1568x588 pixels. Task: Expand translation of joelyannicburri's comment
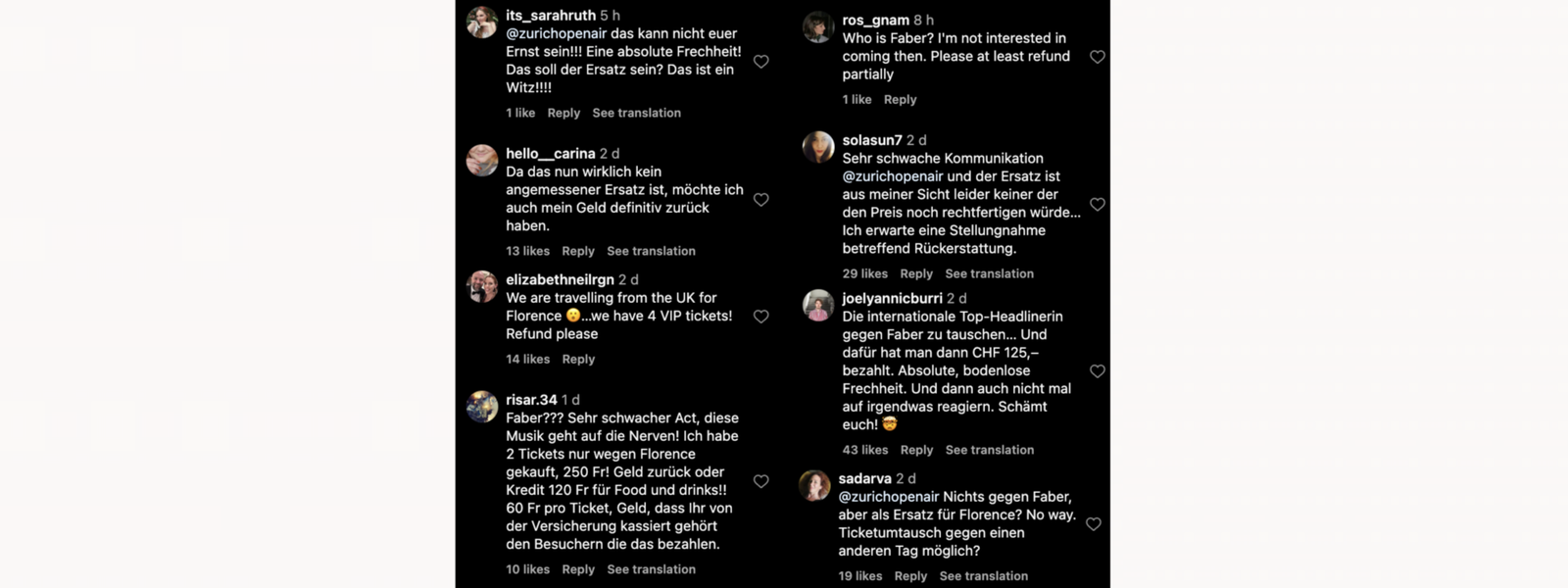coord(989,450)
